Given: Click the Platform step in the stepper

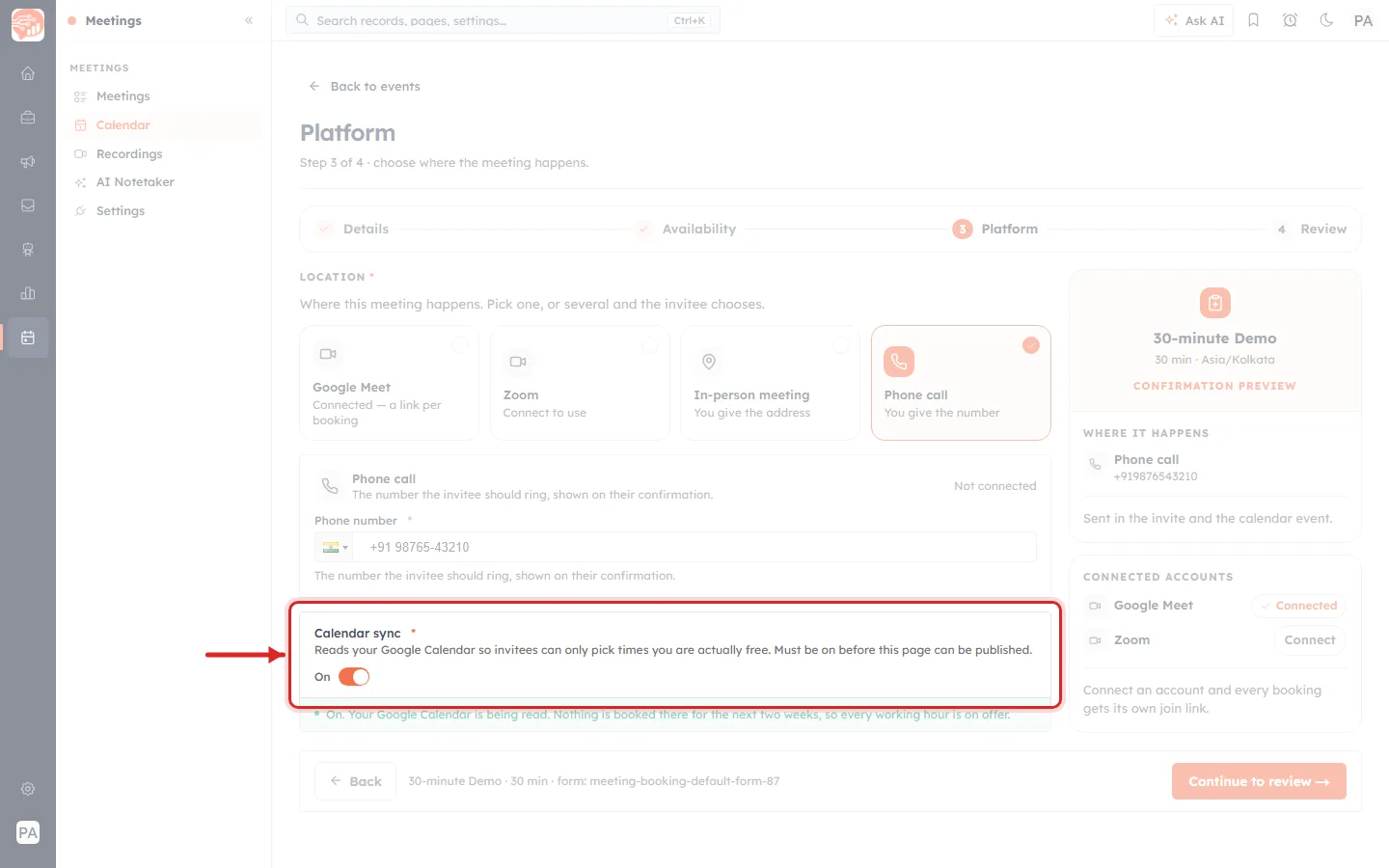Looking at the screenshot, I should (995, 229).
